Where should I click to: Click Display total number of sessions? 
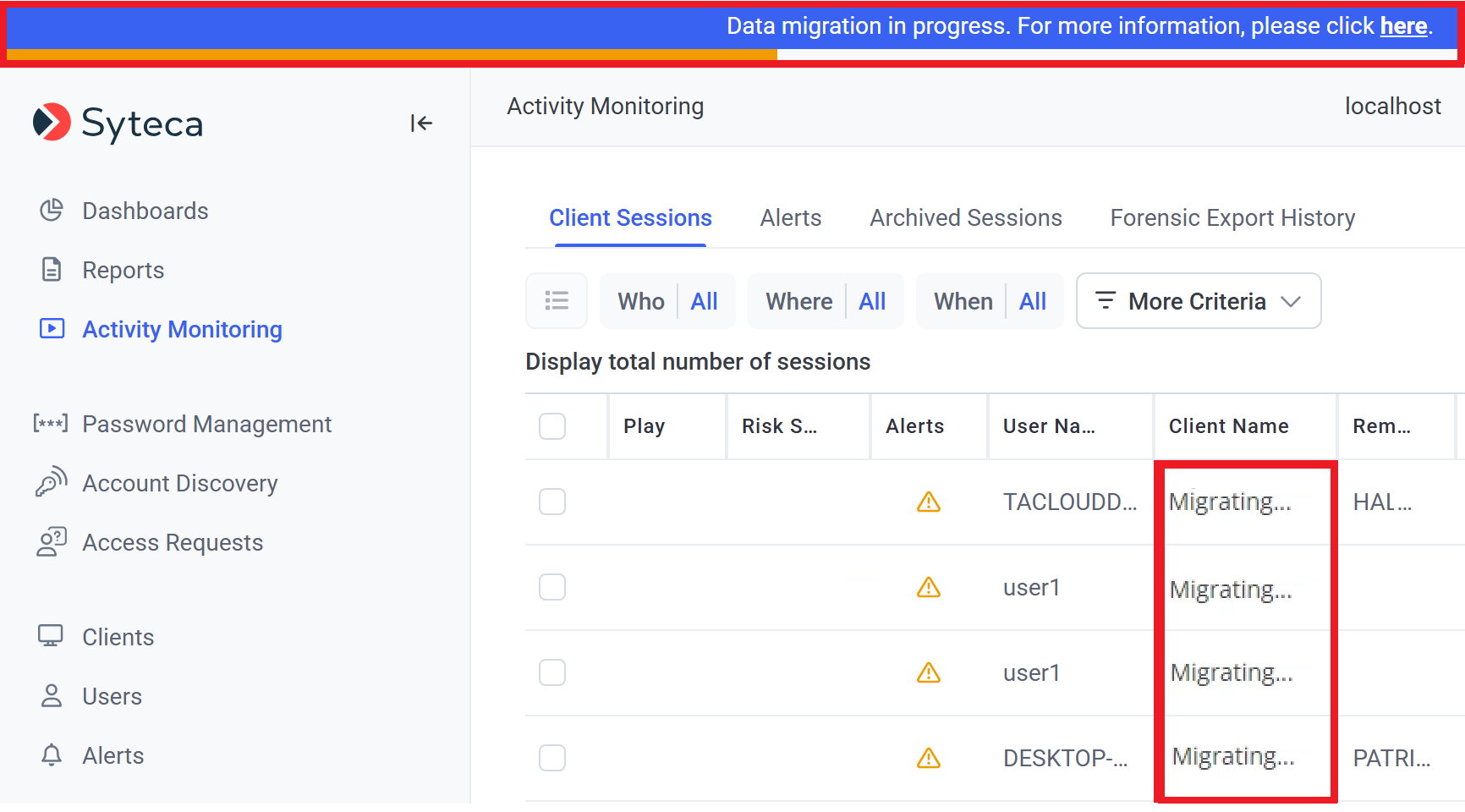click(x=698, y=362)
